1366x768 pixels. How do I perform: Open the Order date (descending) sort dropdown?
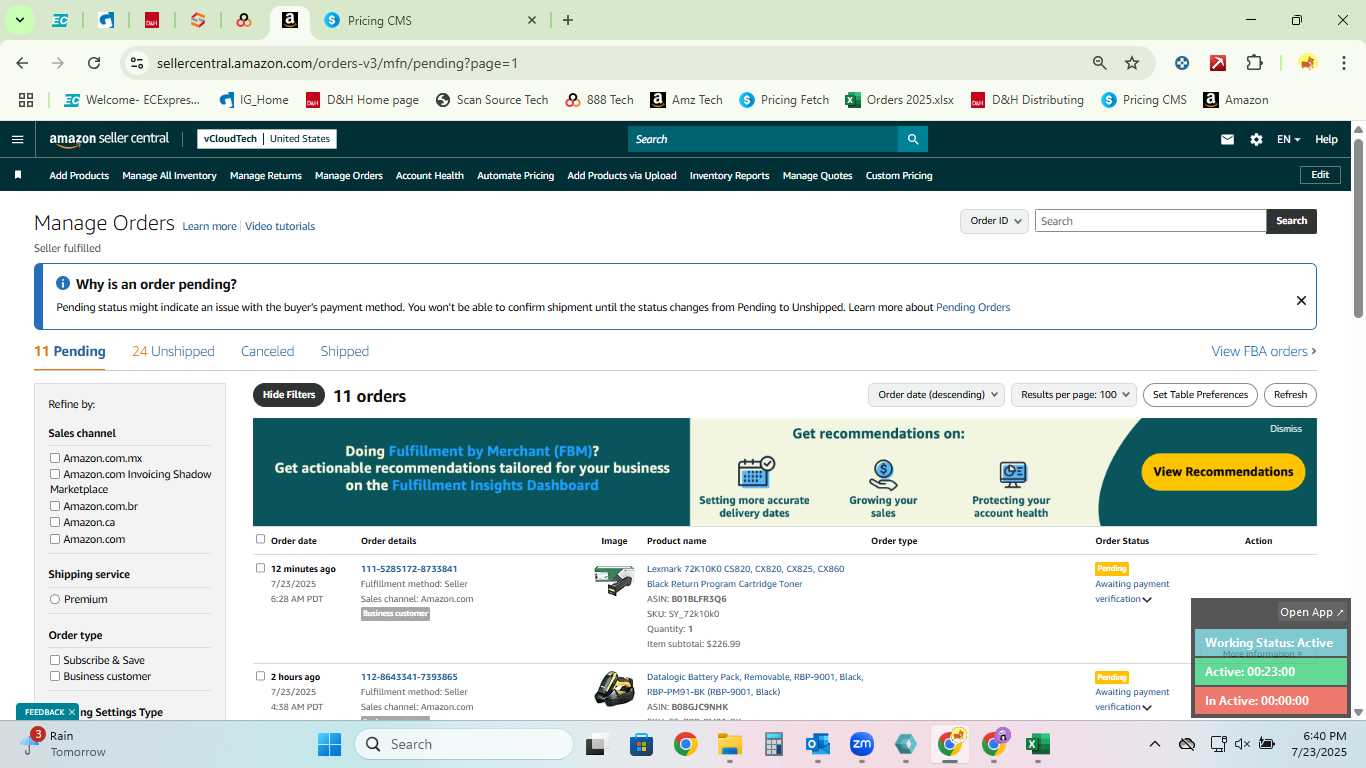point(936,395)
